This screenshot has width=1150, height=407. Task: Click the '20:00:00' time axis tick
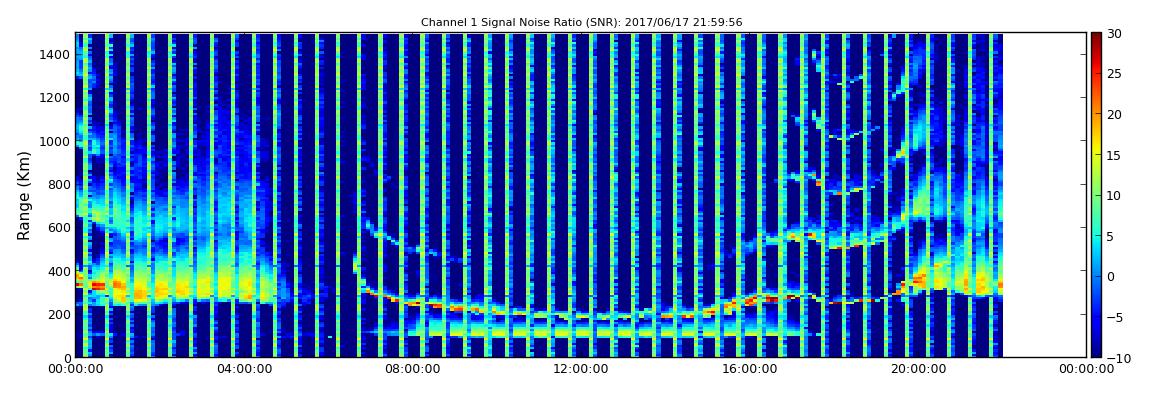916,370
